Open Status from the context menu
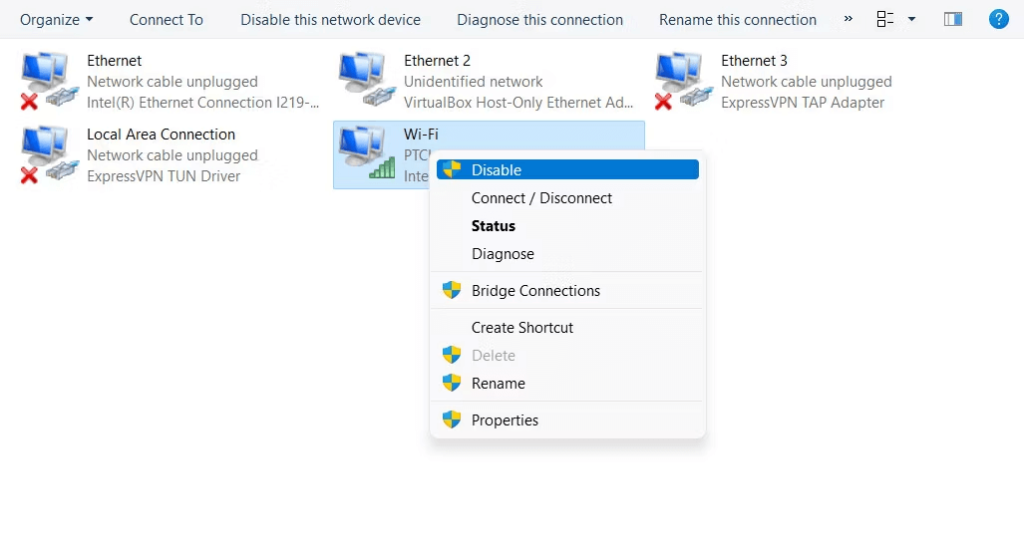This screenshot has width=1024, height=556. [493, 226]
